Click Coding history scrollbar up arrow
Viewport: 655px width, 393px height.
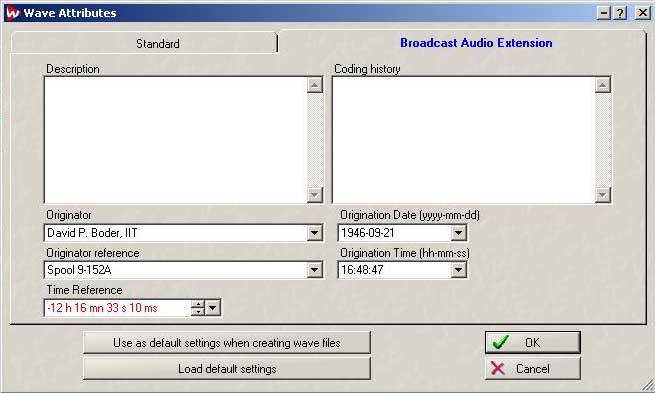[x=602, y=85]
